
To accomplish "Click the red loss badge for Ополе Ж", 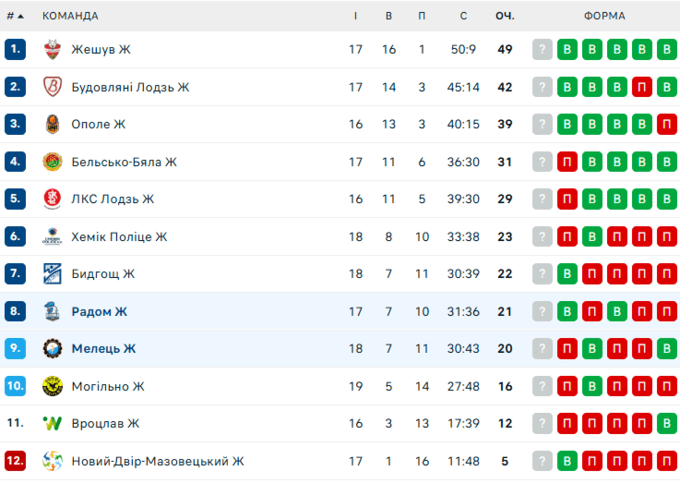I will pos(668,124).
